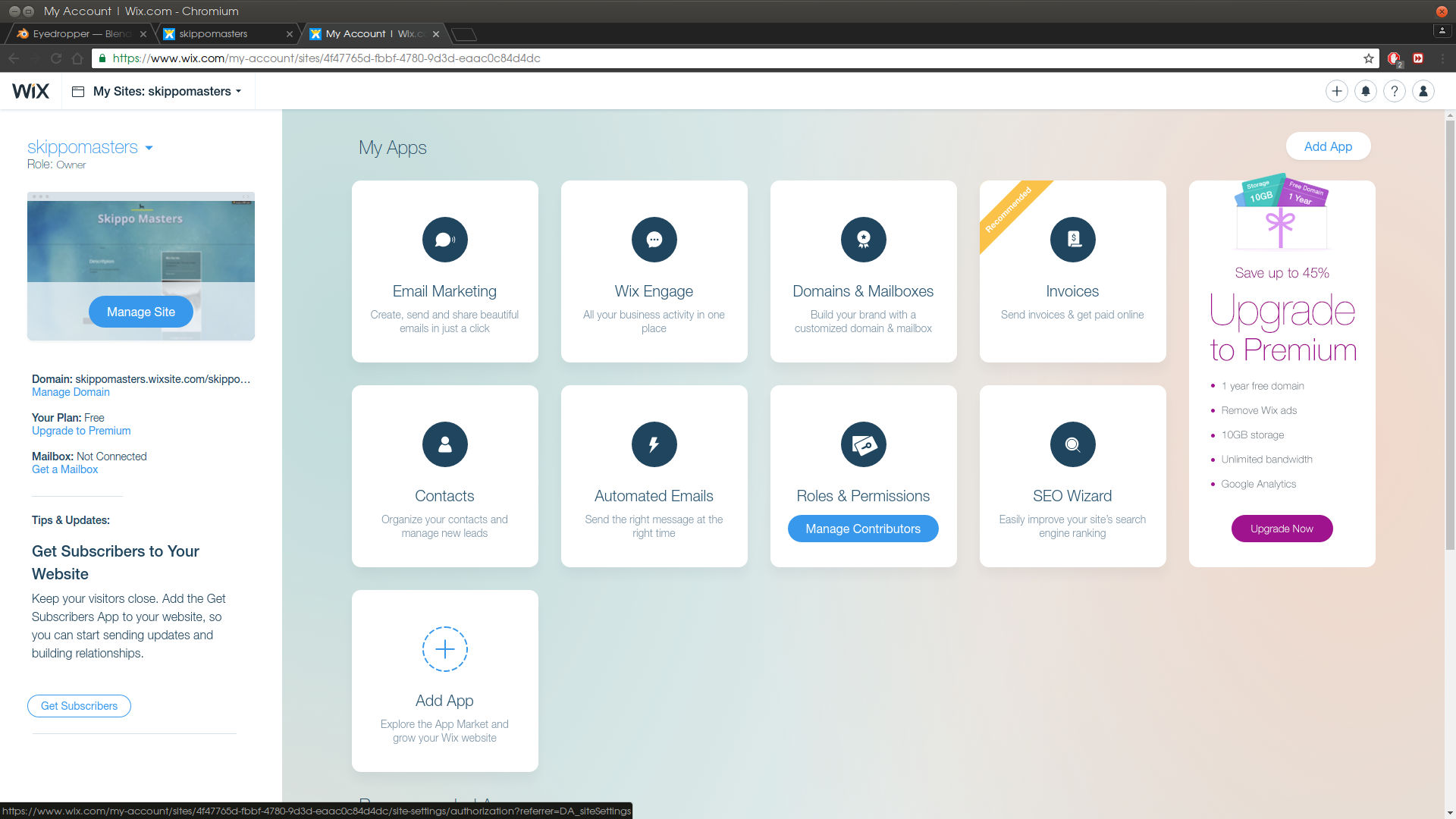Viewport: 1456px width, 819px height.
Task: Click the Email Marketing card title
Action: tap(444, 291)
